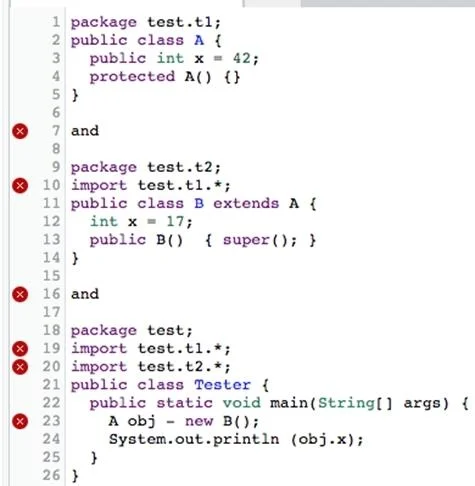Image resolution: width=475 pixels, height=486 pixels.
Task: Place cursor on class name Tester
Action: [222, 385]
